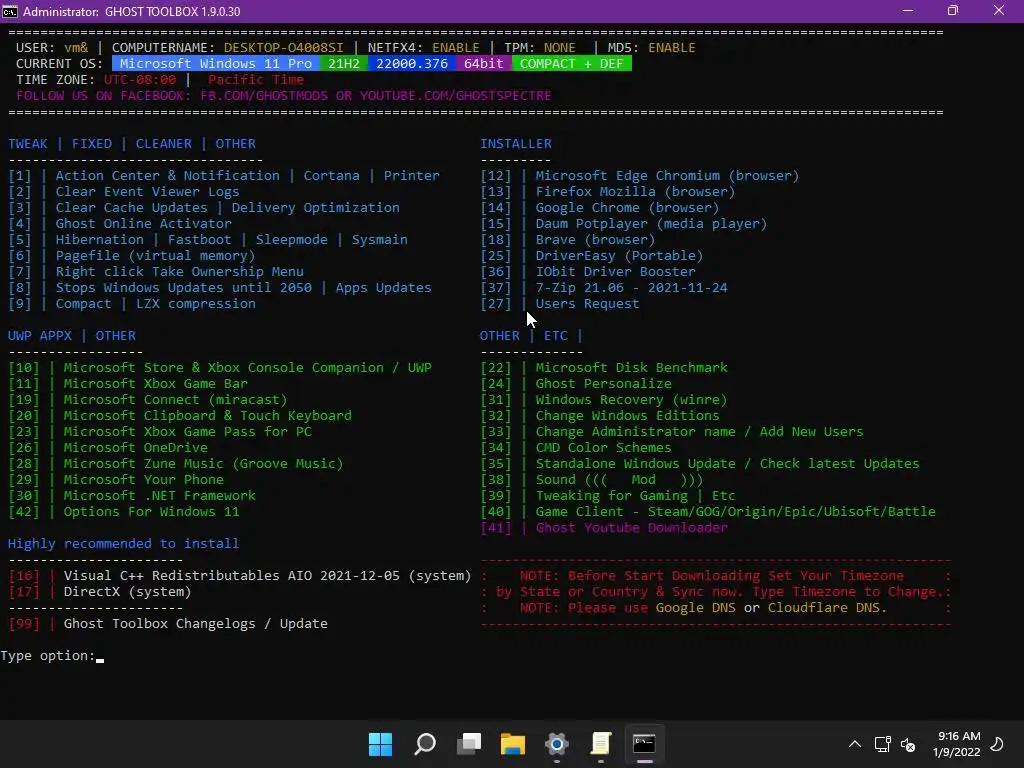Click 'Clear Event Viewer Logs' text
Viewport: 1024px width, 768px height.
tap(147, 191)
